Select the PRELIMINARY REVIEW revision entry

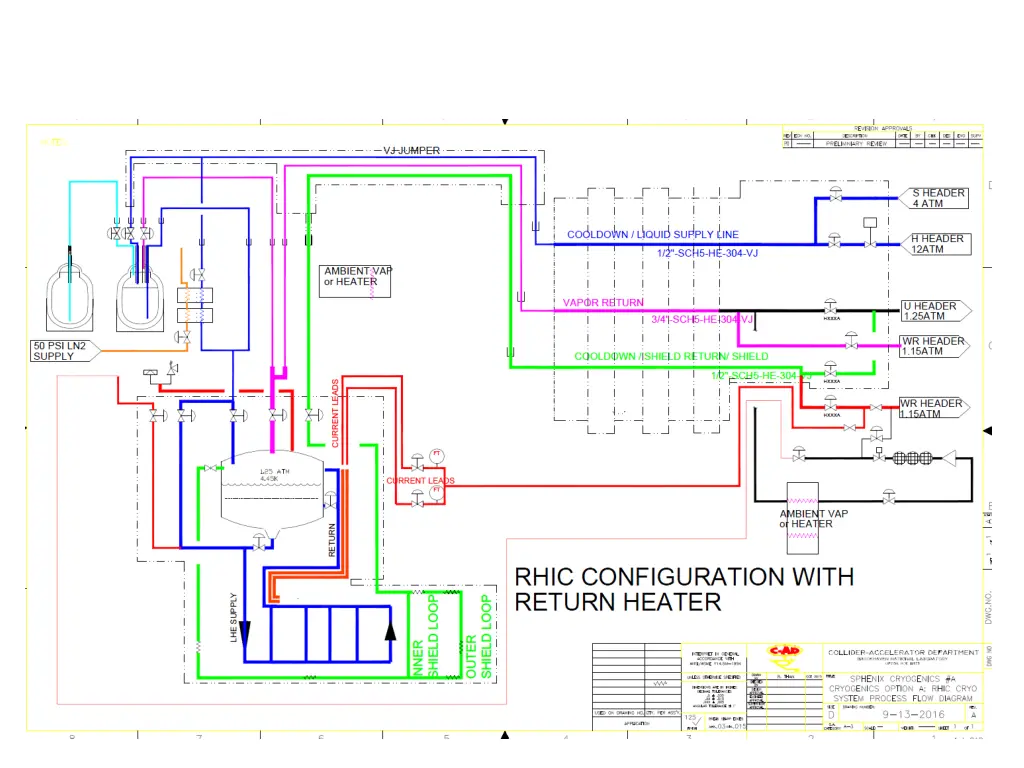pos(856,144)
